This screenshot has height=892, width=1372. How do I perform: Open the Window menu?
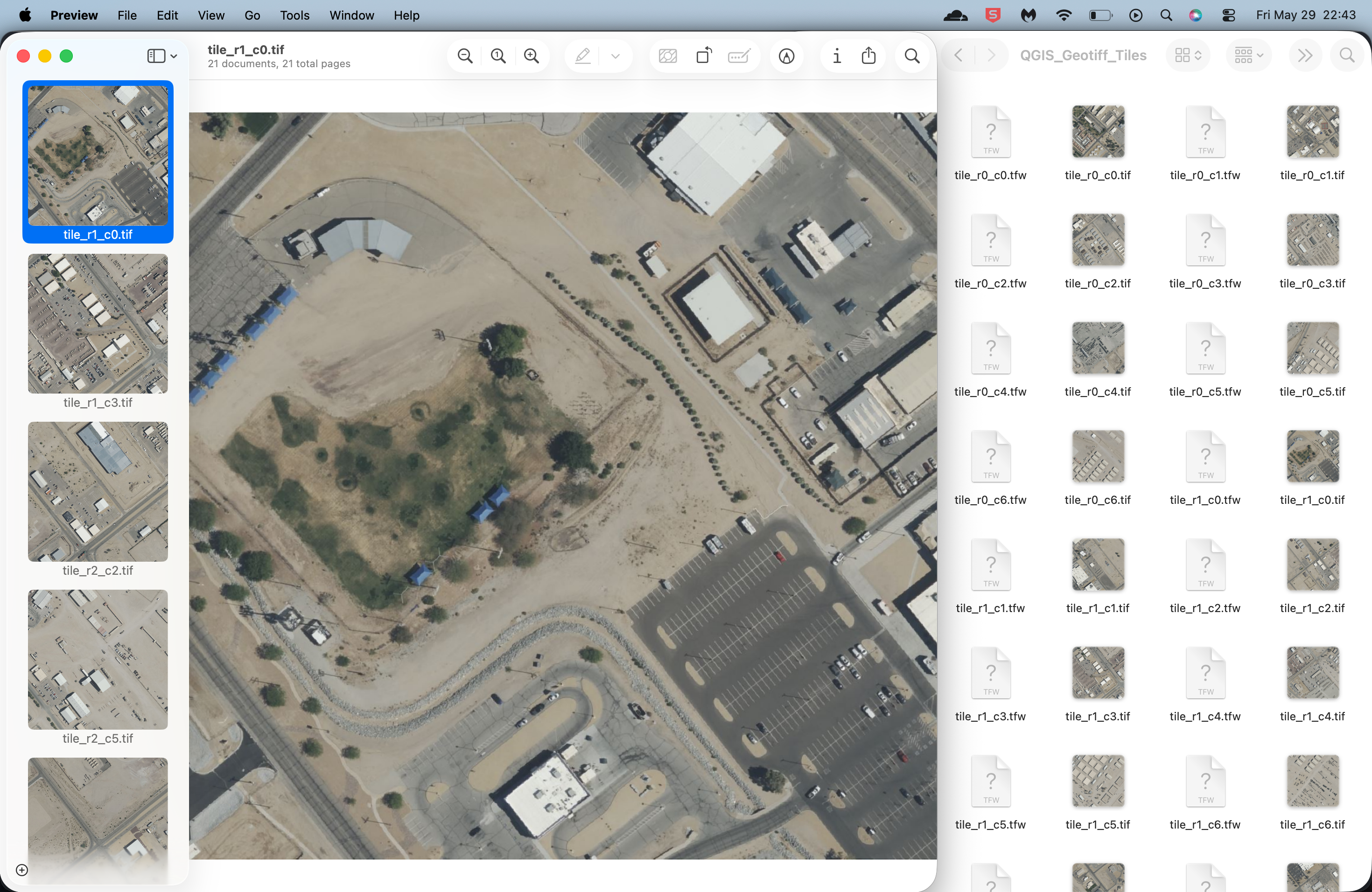[x=352, y=15]
